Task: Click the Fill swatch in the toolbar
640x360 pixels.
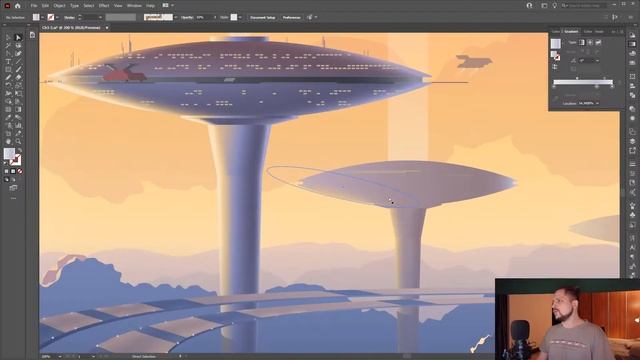Action: tap(9, 153)
